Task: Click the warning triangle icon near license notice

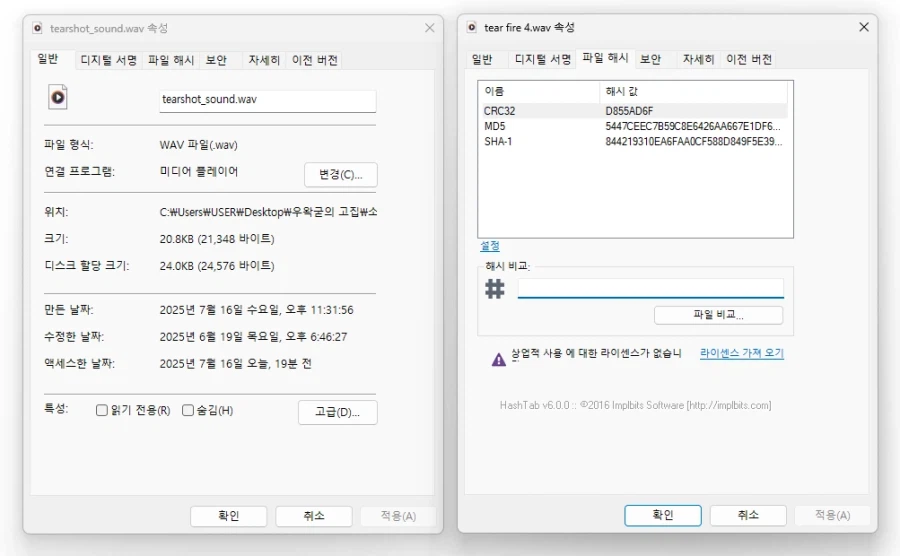Action: click(499, 359)
